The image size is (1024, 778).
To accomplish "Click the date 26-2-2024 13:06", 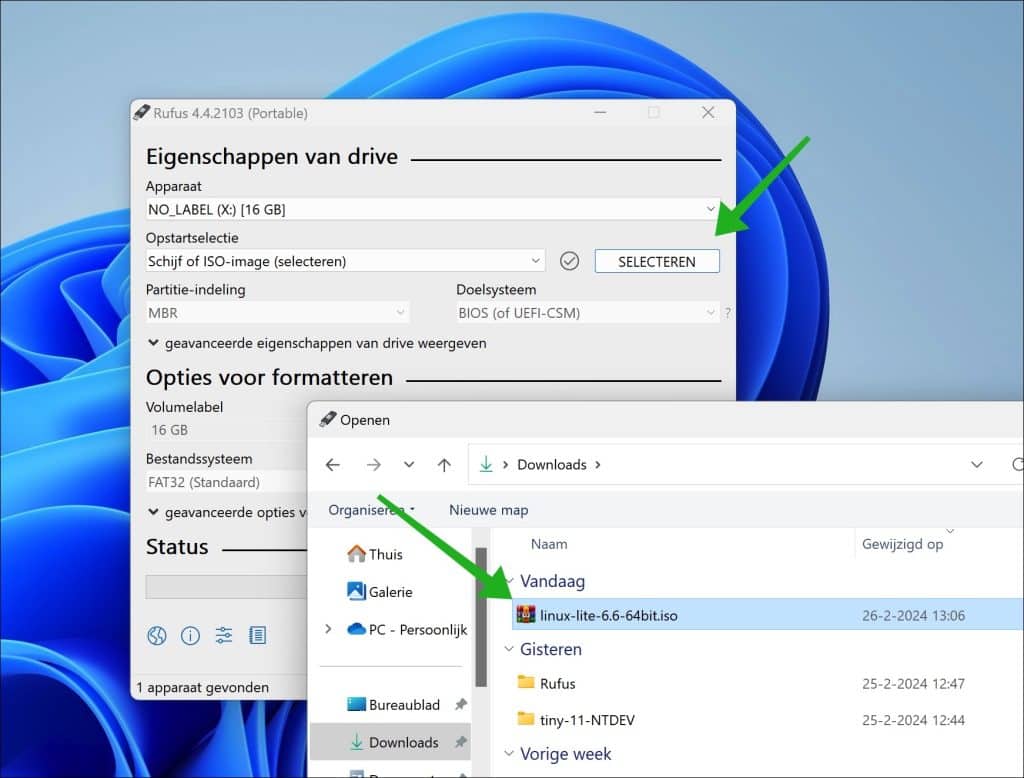I will click(x=913, y=615).
